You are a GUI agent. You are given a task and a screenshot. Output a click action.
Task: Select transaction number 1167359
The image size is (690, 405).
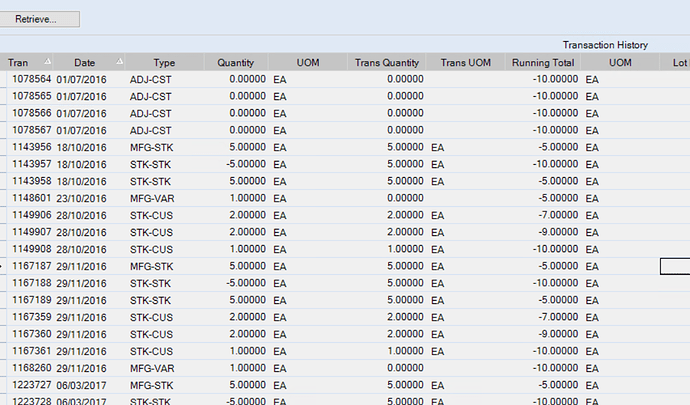(32, 317)
